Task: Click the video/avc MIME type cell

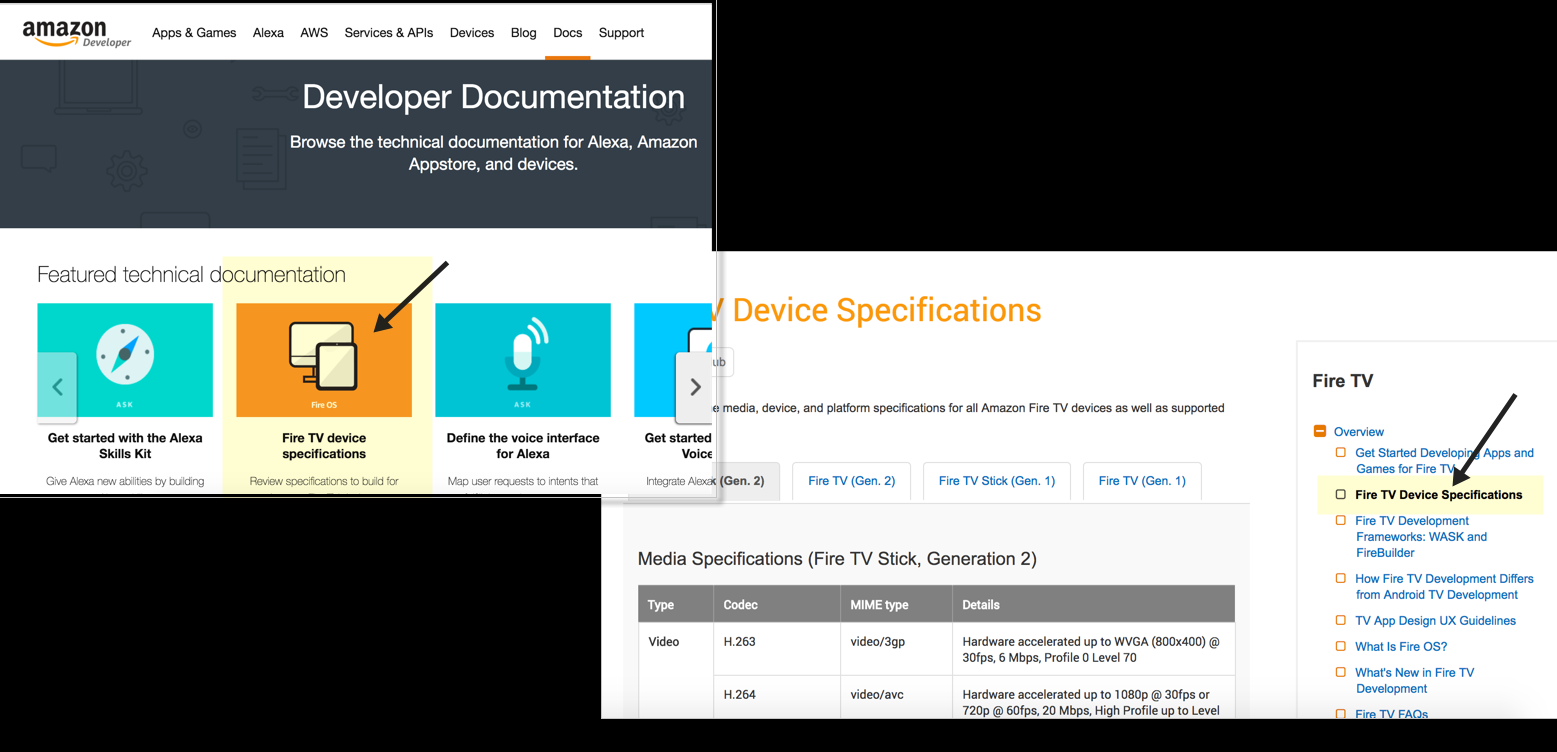Action: 896,698
